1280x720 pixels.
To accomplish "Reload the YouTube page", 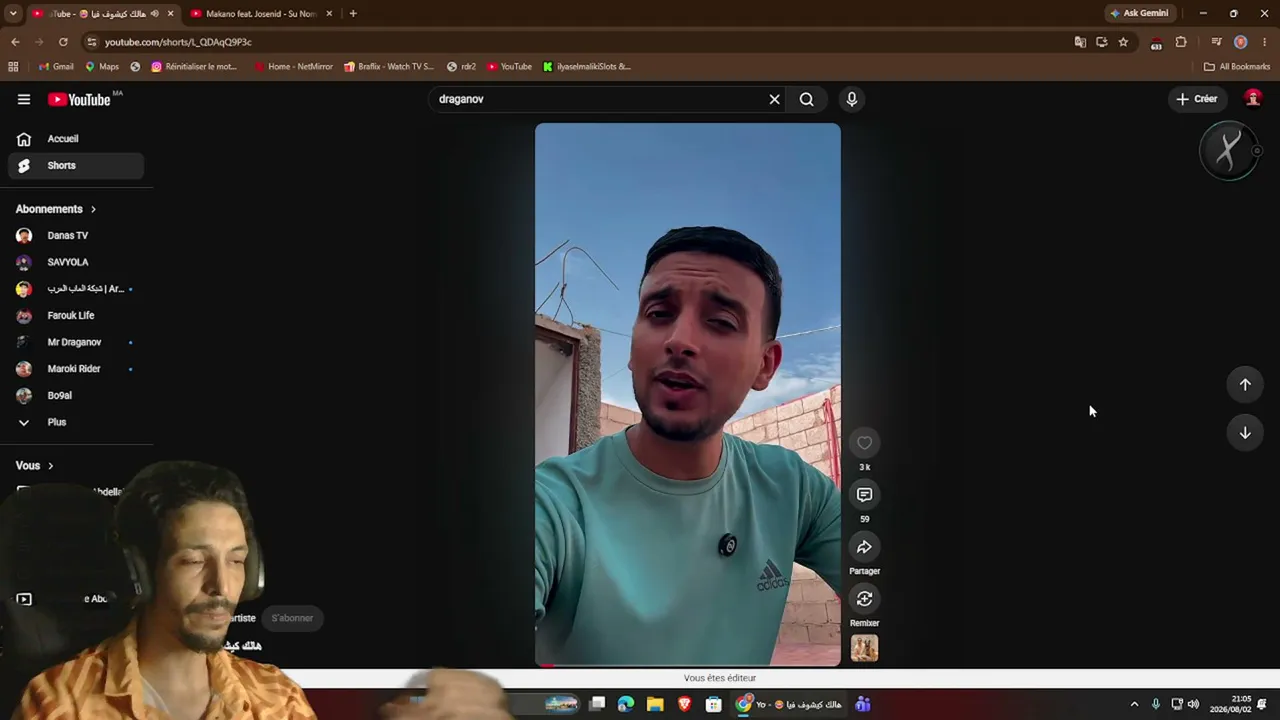I will (x=63, y=42).
